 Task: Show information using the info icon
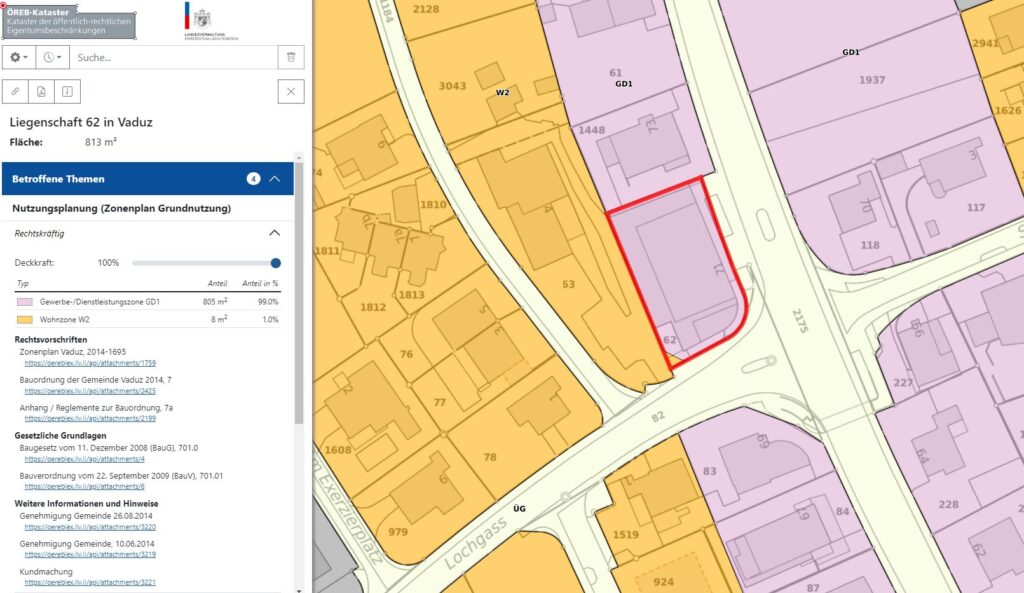pos(67,92)
